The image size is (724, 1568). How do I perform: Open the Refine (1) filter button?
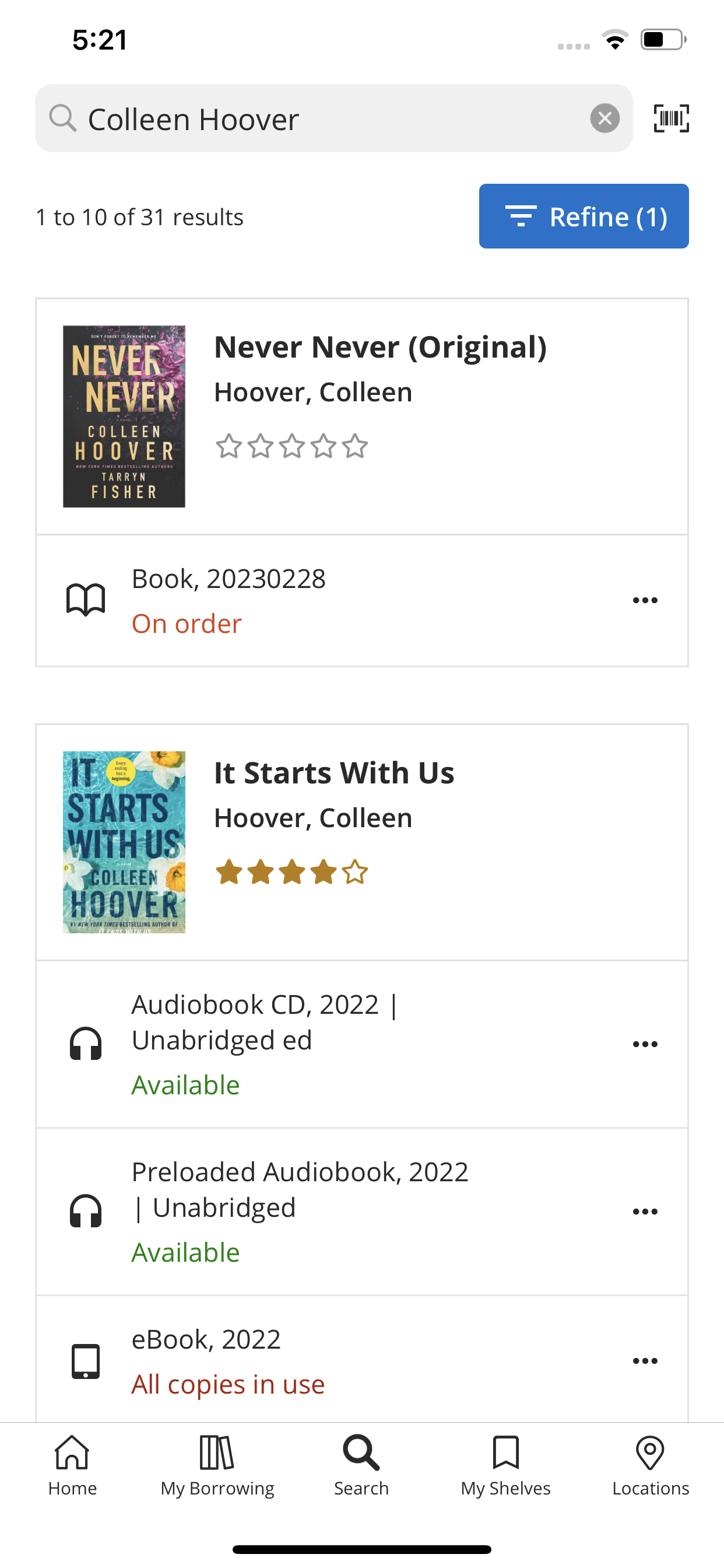pyautogui.click(x=584, y=216)
